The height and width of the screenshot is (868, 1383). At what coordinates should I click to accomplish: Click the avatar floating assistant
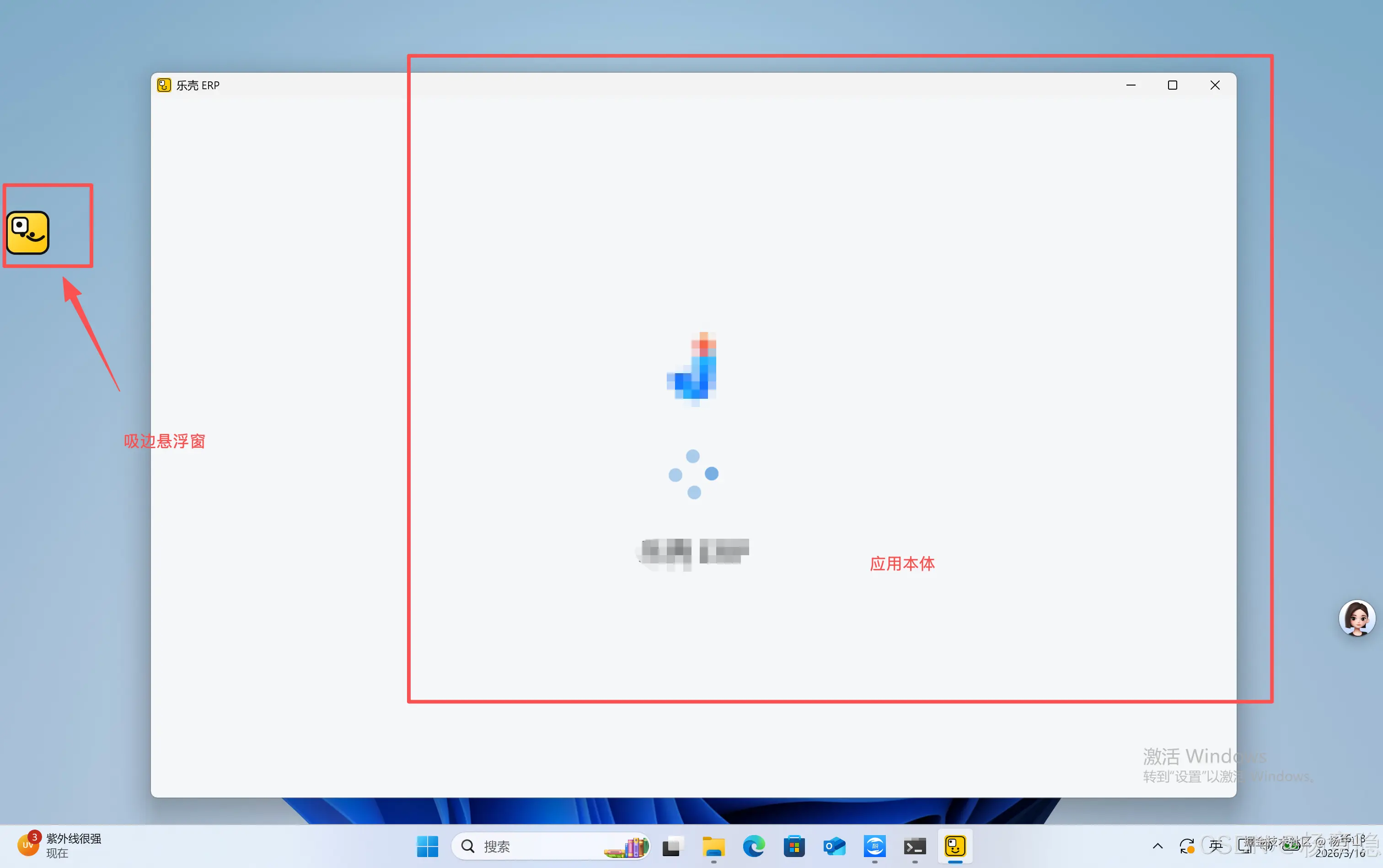coord(1356,618)
